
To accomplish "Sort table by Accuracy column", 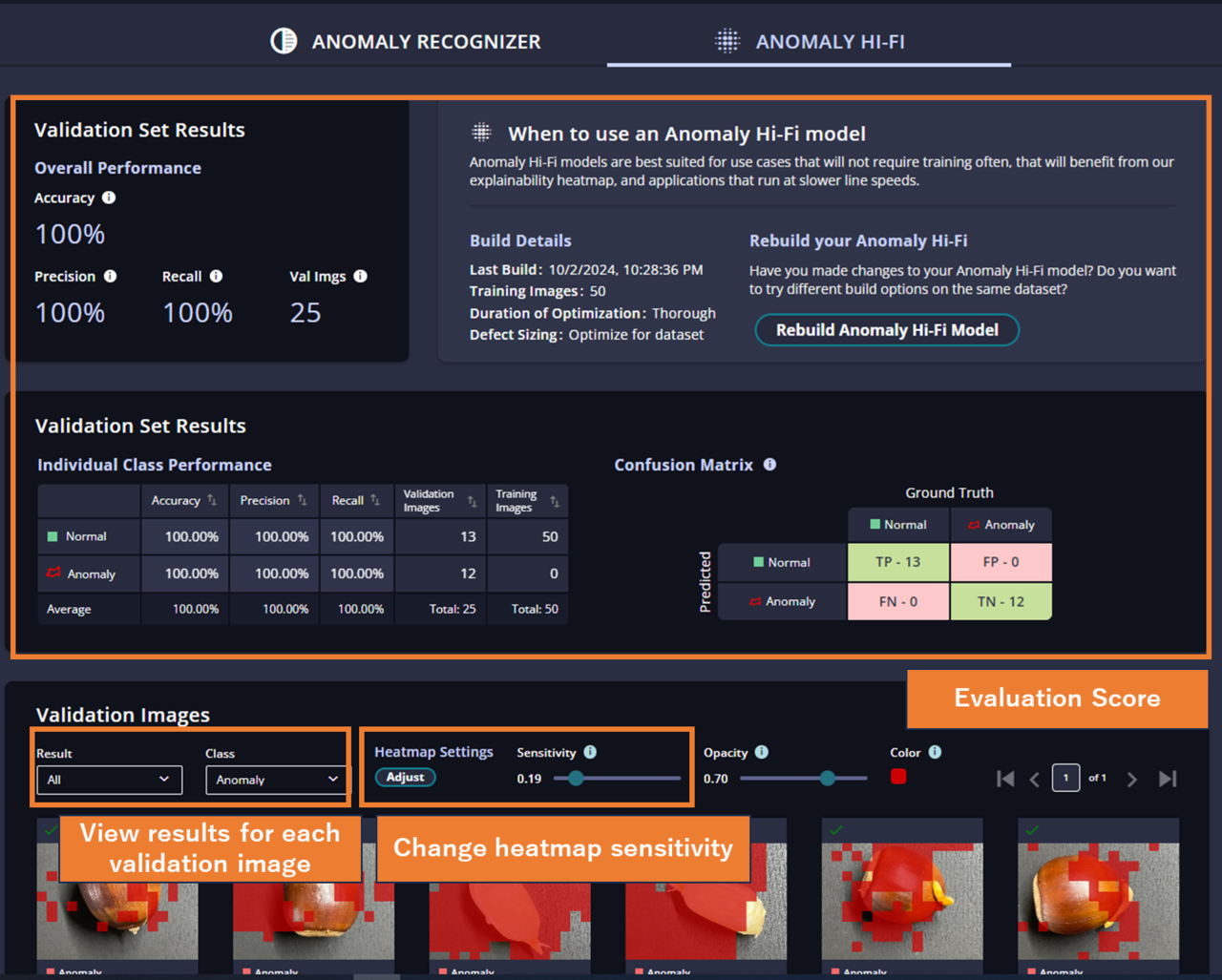I will click(212, 500).
